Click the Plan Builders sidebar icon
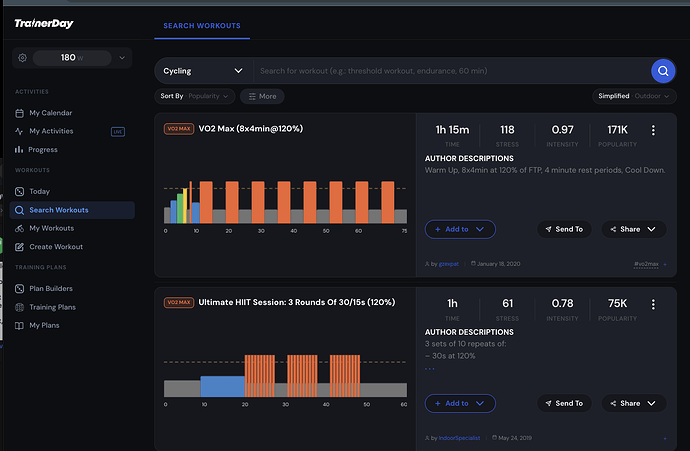The image size is (690, 451). 19,289
